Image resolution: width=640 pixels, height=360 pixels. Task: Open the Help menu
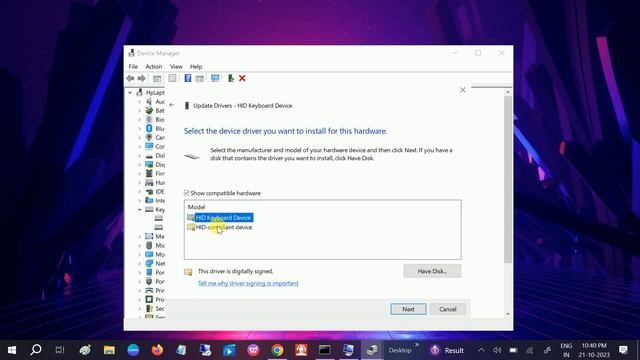click(x=196, y=67)
